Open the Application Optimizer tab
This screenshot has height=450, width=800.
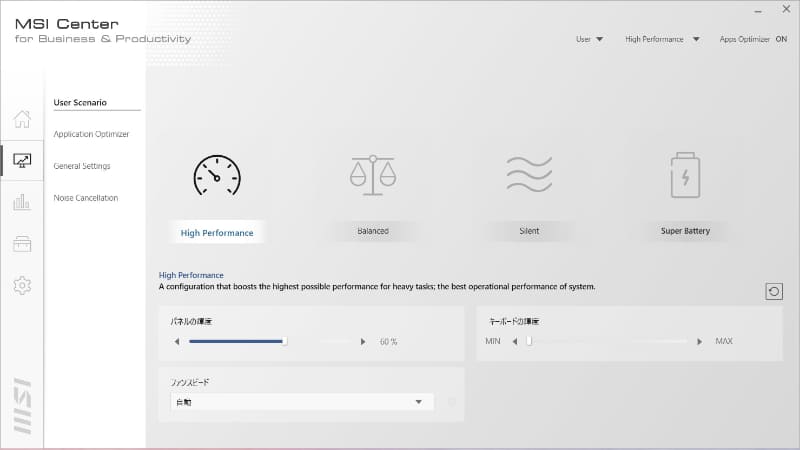[x=91, y=134]
